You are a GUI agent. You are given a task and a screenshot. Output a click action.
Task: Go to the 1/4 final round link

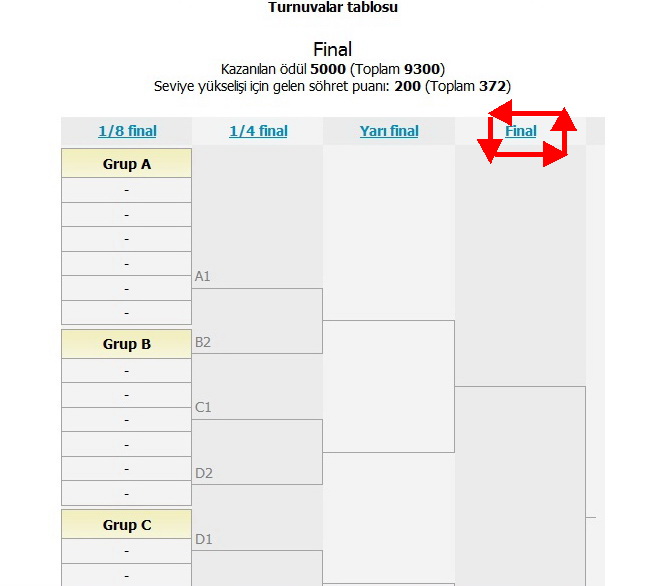coord(258,131)
